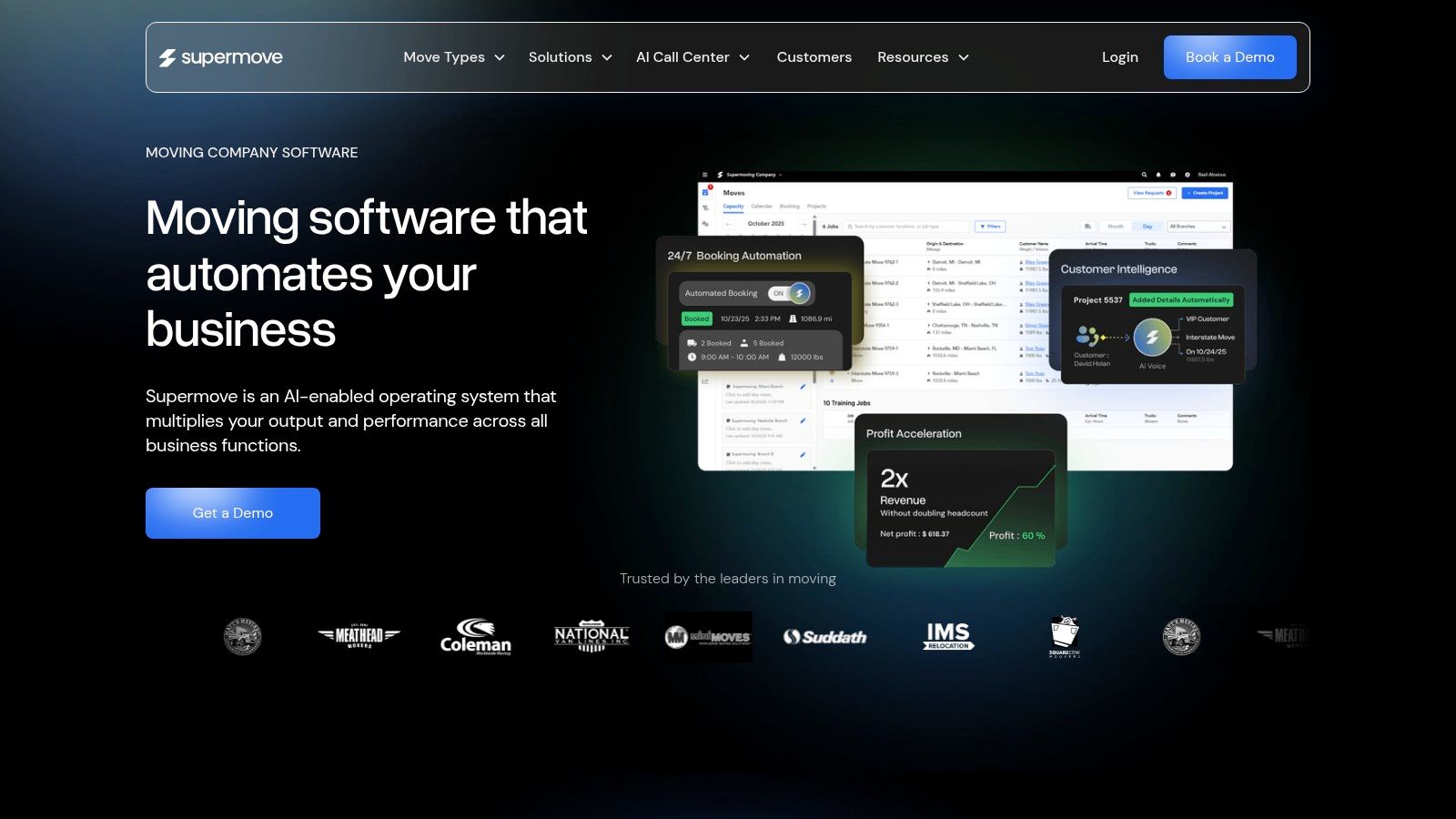The image size is (1456, 819).
Task: Click the Meathead Movers logo
Action: [359, 636]
